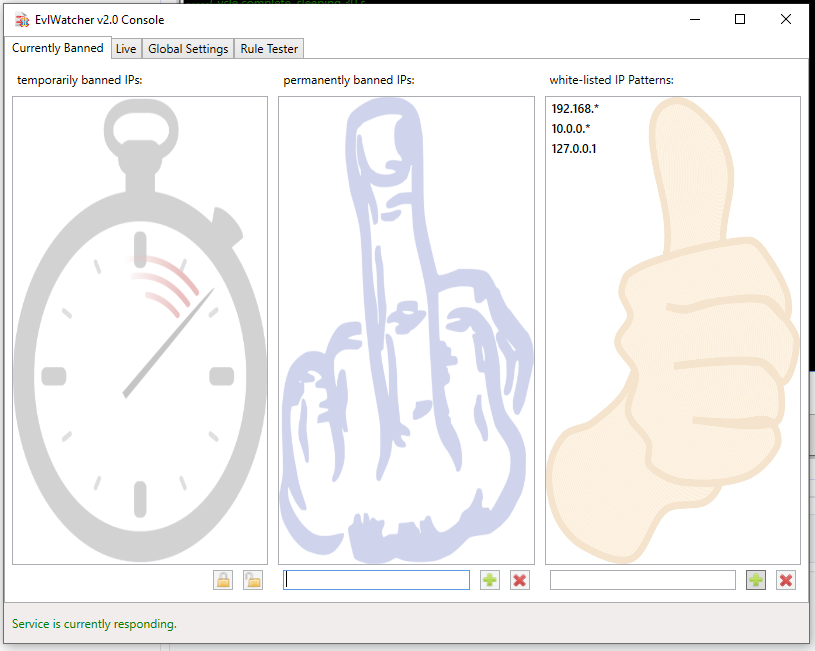Click the green plus to add white-list pattern
This screenshot has height=651, width=815.
coord(756,580)
